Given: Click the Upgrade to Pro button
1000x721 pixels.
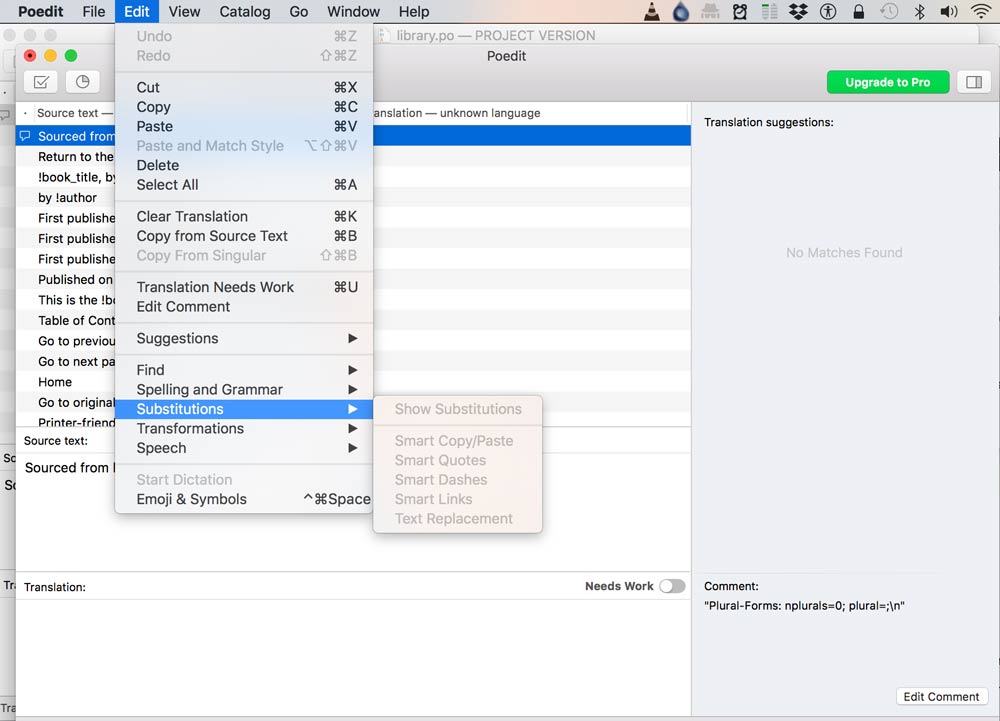Looking at the screenshot, I should (x=888, y=82).
